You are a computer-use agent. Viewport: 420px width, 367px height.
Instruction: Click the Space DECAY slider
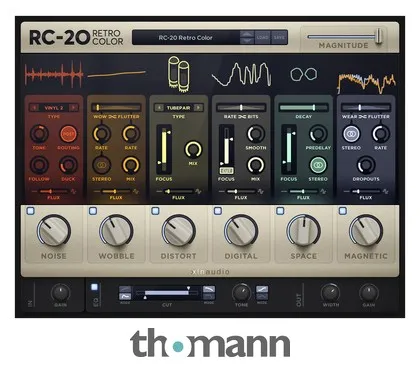pyautogui.click(x=304, y=108)
